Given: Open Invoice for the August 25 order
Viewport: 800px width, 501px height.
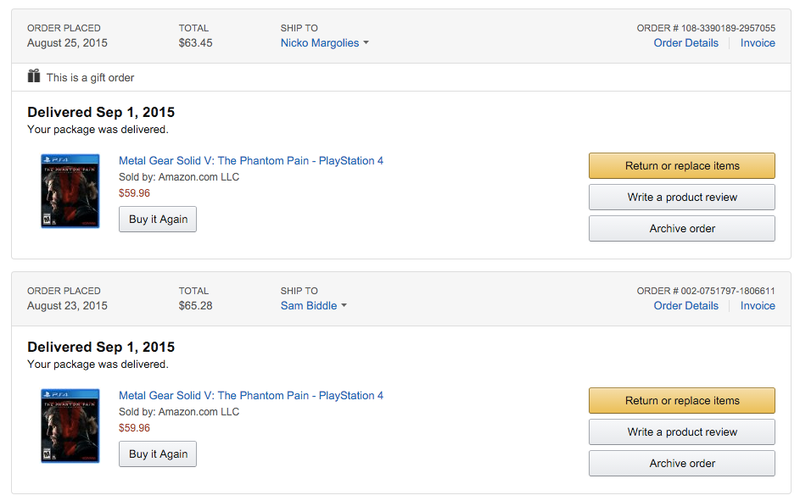Looking at the screenshot, I should pos(758,43).
